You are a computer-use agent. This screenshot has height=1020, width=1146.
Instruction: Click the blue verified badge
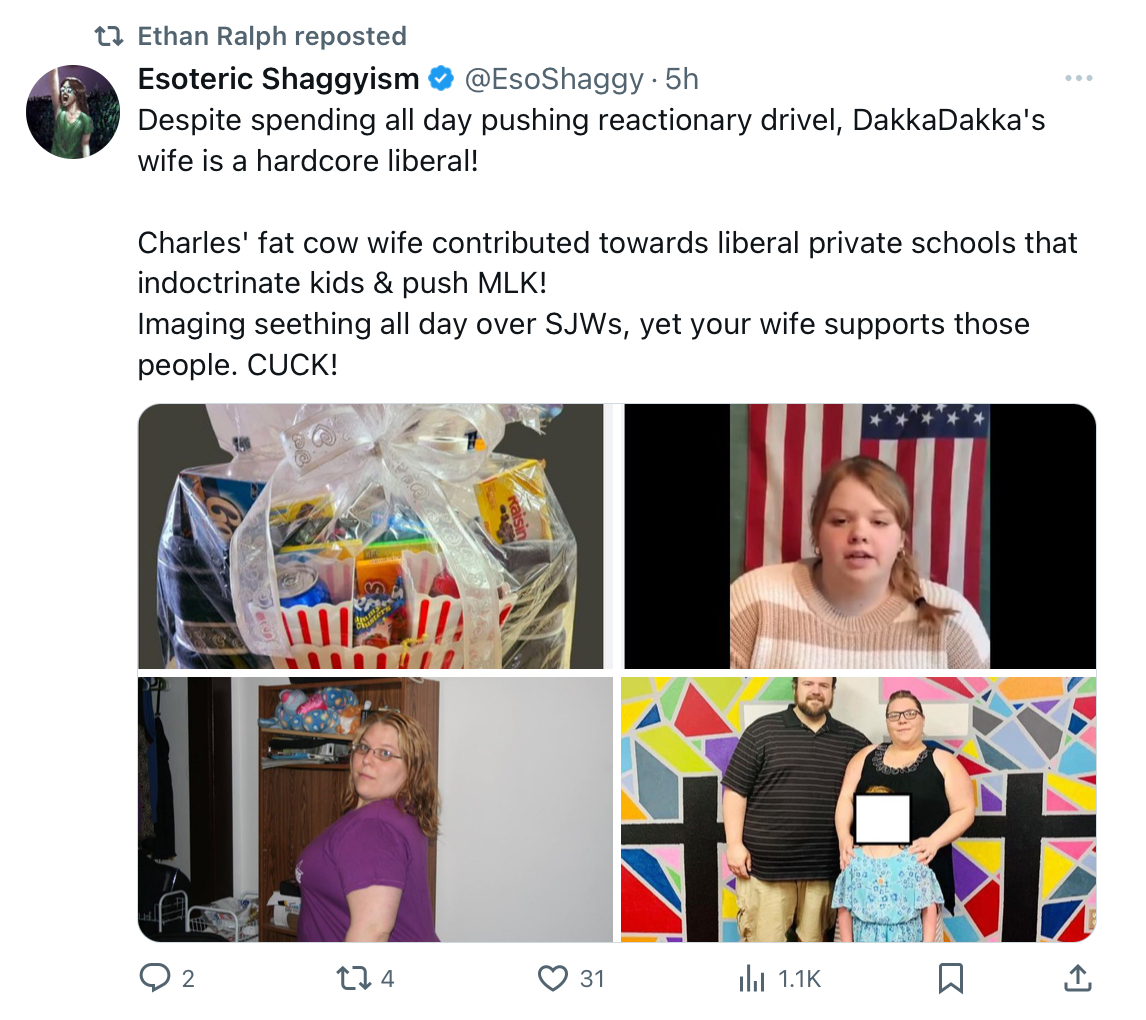(x=441, y=78)
